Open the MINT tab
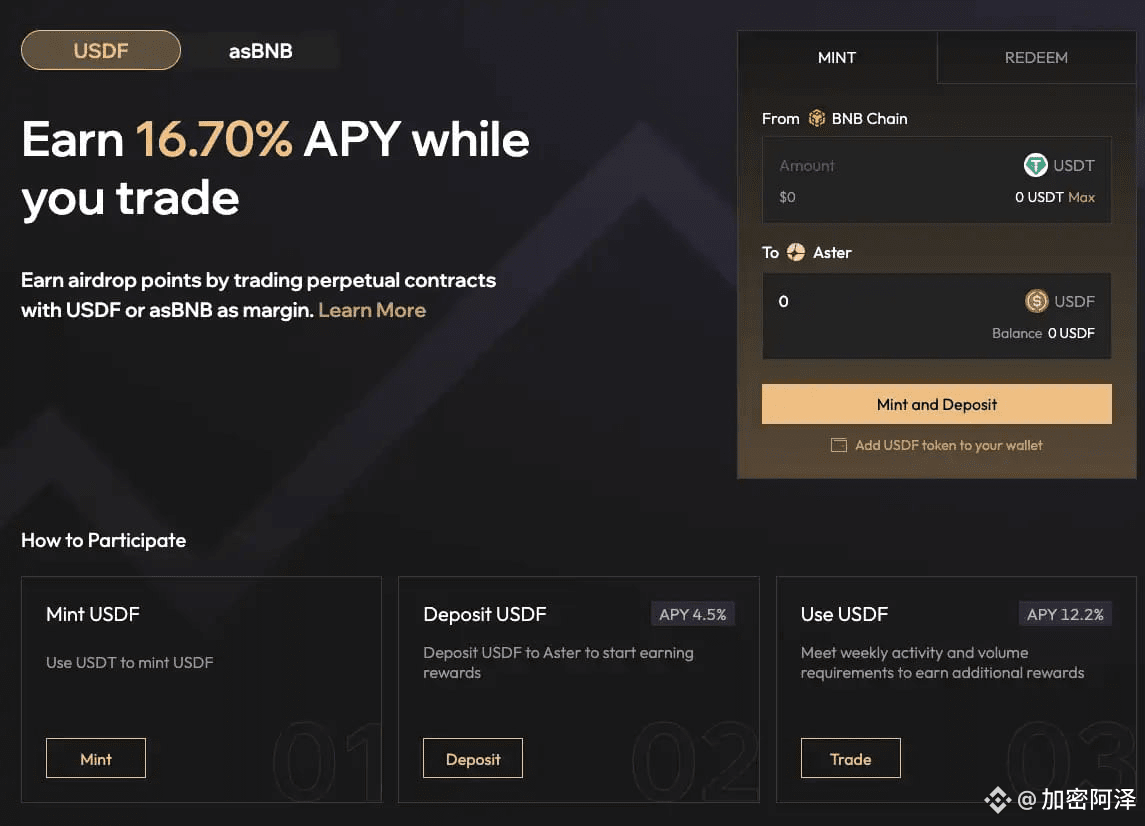The width and height of the screenshot is (1145, 826). tap(837, 58)
